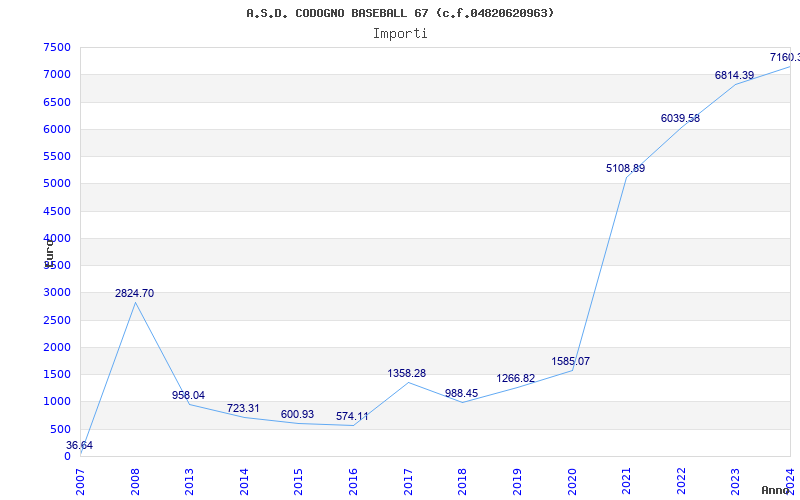Click the 2000 y-axis label
The width and height of the screenshot is (800, 500).
(x=57, y=347)
